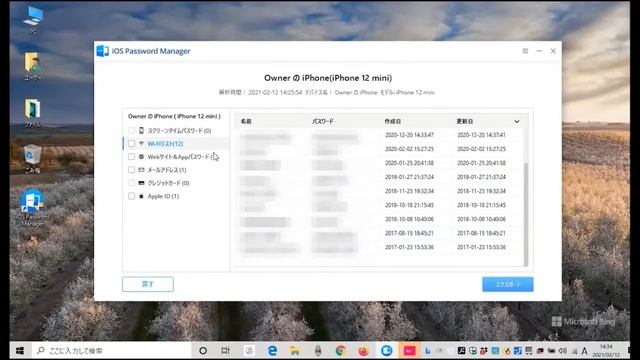Image resolution: width=640 pixels, height=360 pixels.
Task: Open Google Chrome from the taskbar
Action: pos(340,351)
